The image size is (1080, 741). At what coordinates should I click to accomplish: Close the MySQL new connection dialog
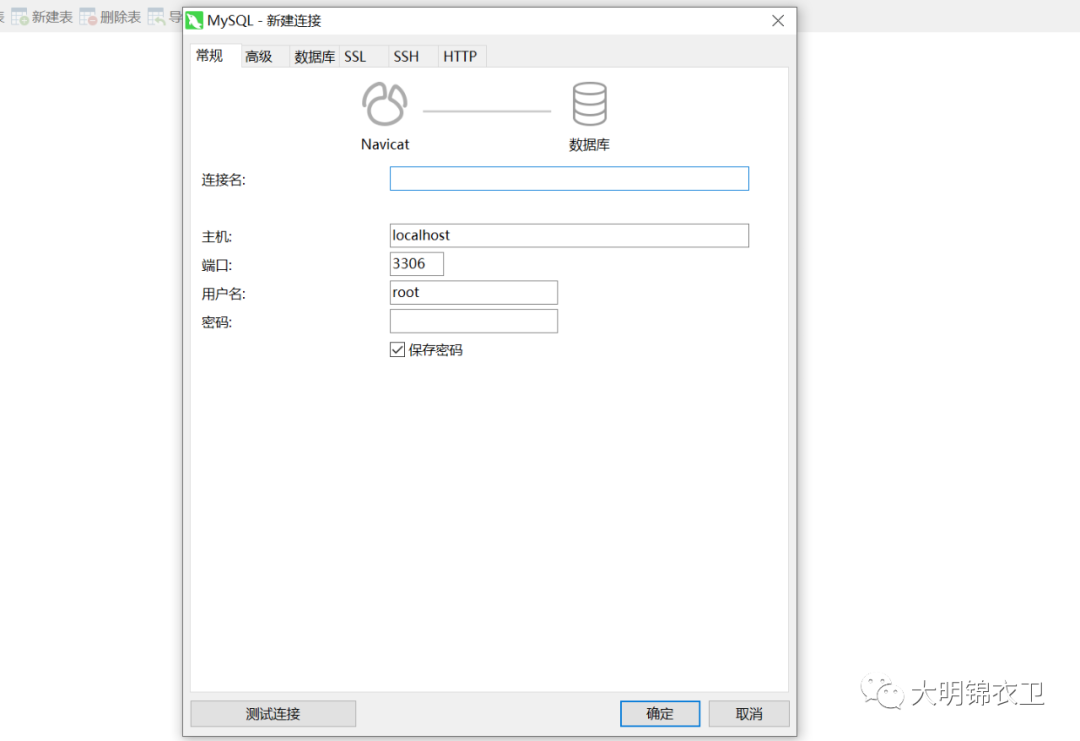pos(778,21)
